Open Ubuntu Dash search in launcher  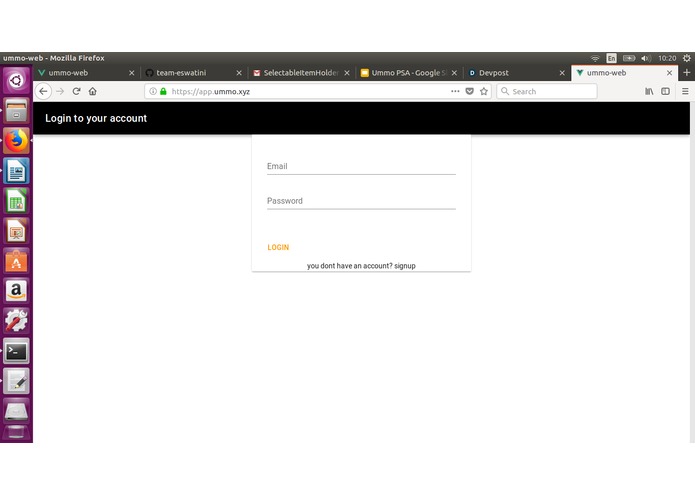point(16,80)
